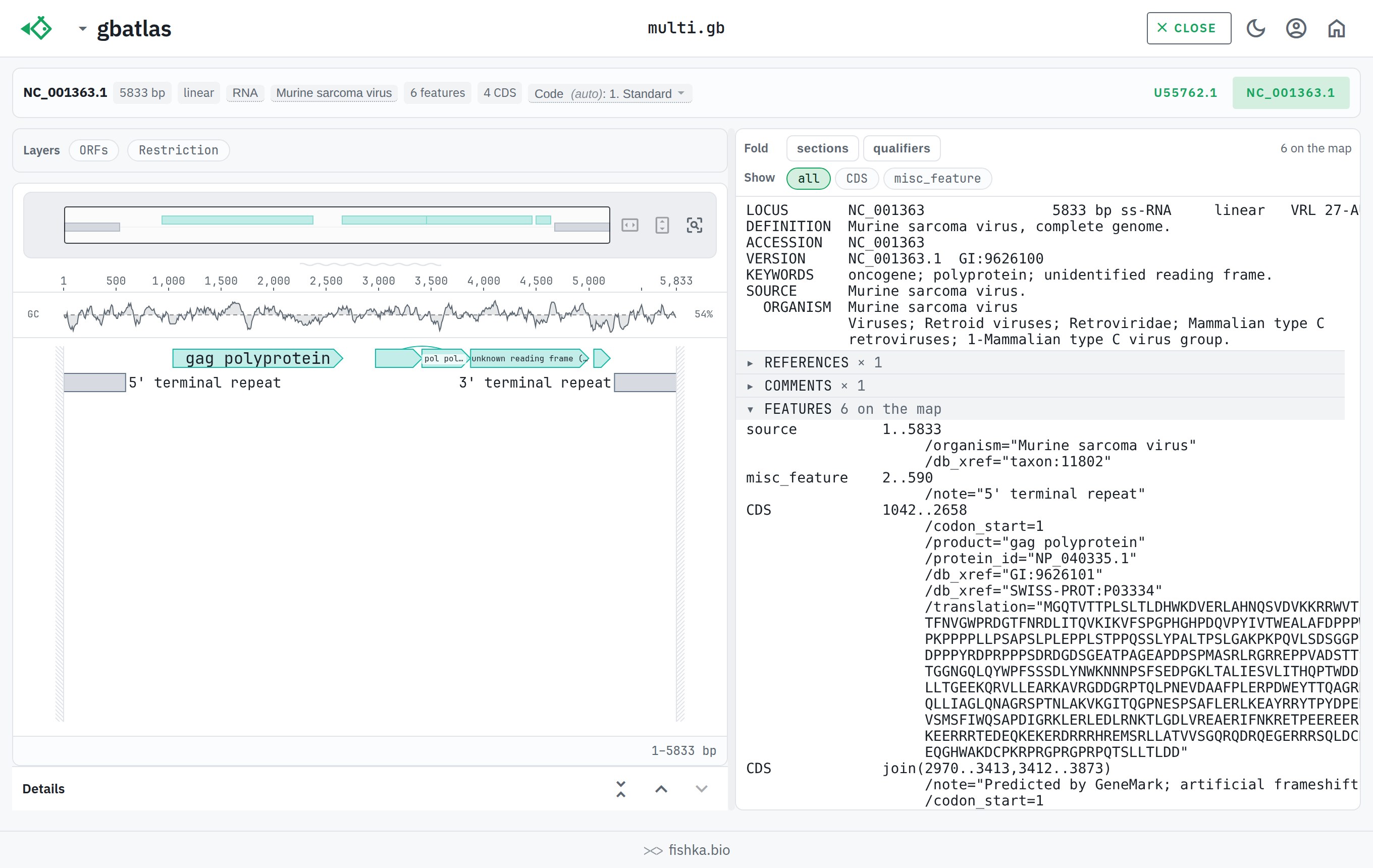Open the genetic Code Standard dropdown
Screen dimensions: 1373x868
pyautogui.click(x=610, y=93)
